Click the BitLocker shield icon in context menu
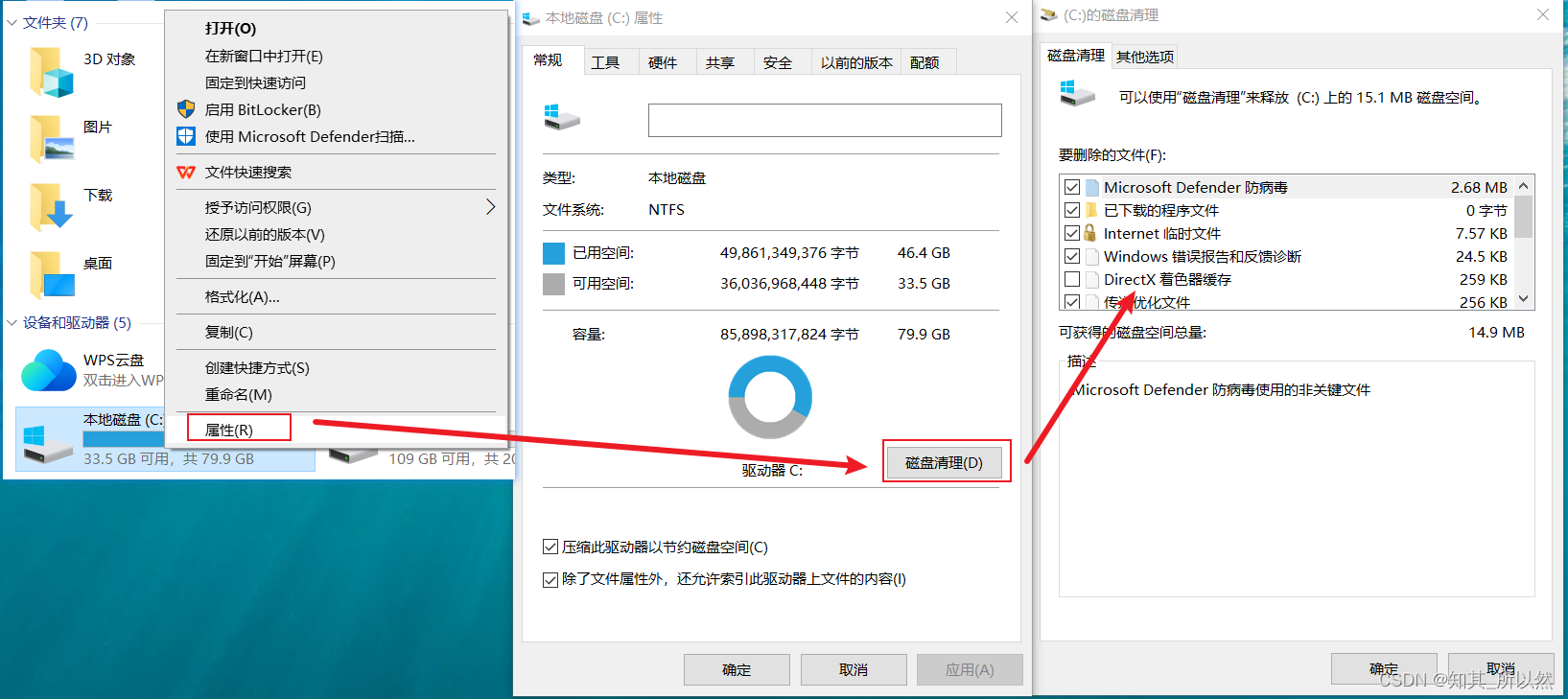Image resolution: width=1568 pixels, height=699 pixels. (x=186, y=109)
